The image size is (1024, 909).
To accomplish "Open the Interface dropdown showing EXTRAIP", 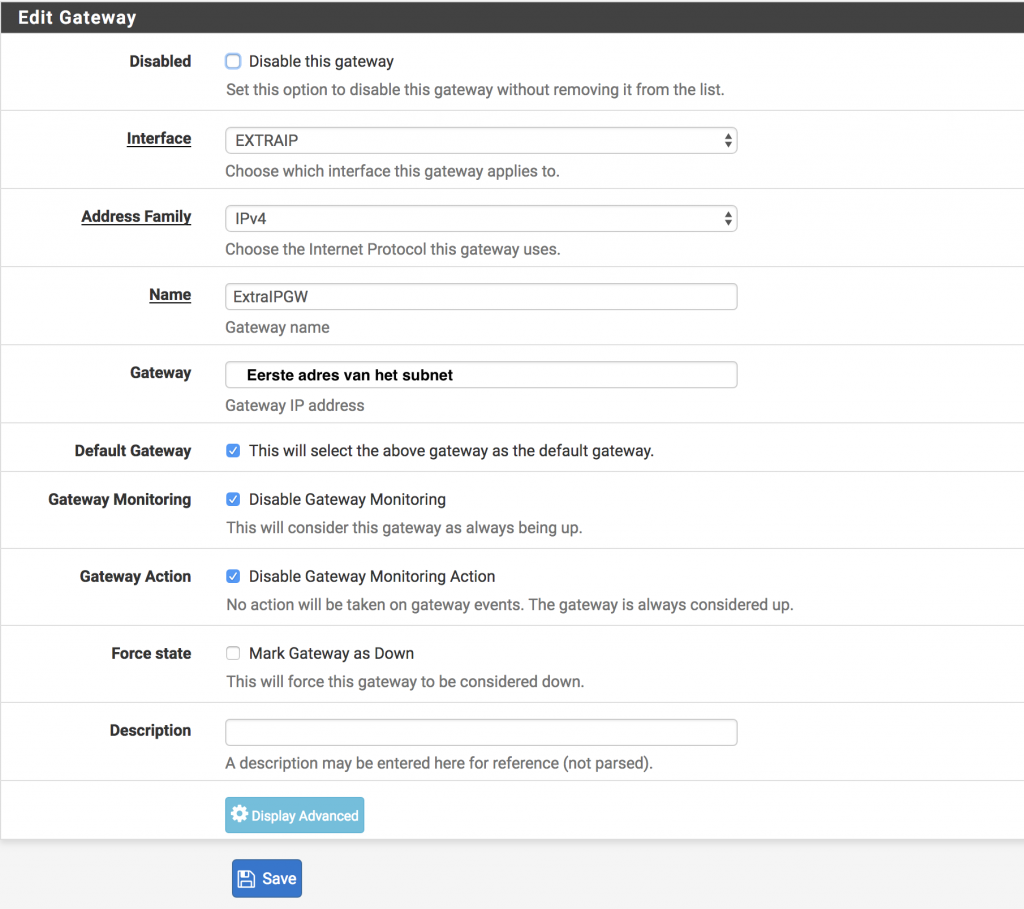I will 481,140.
